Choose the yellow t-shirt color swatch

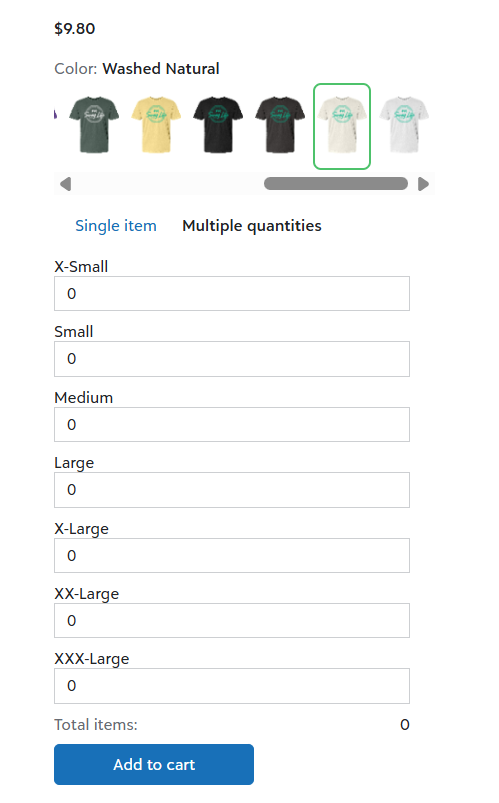coord(156,125)
